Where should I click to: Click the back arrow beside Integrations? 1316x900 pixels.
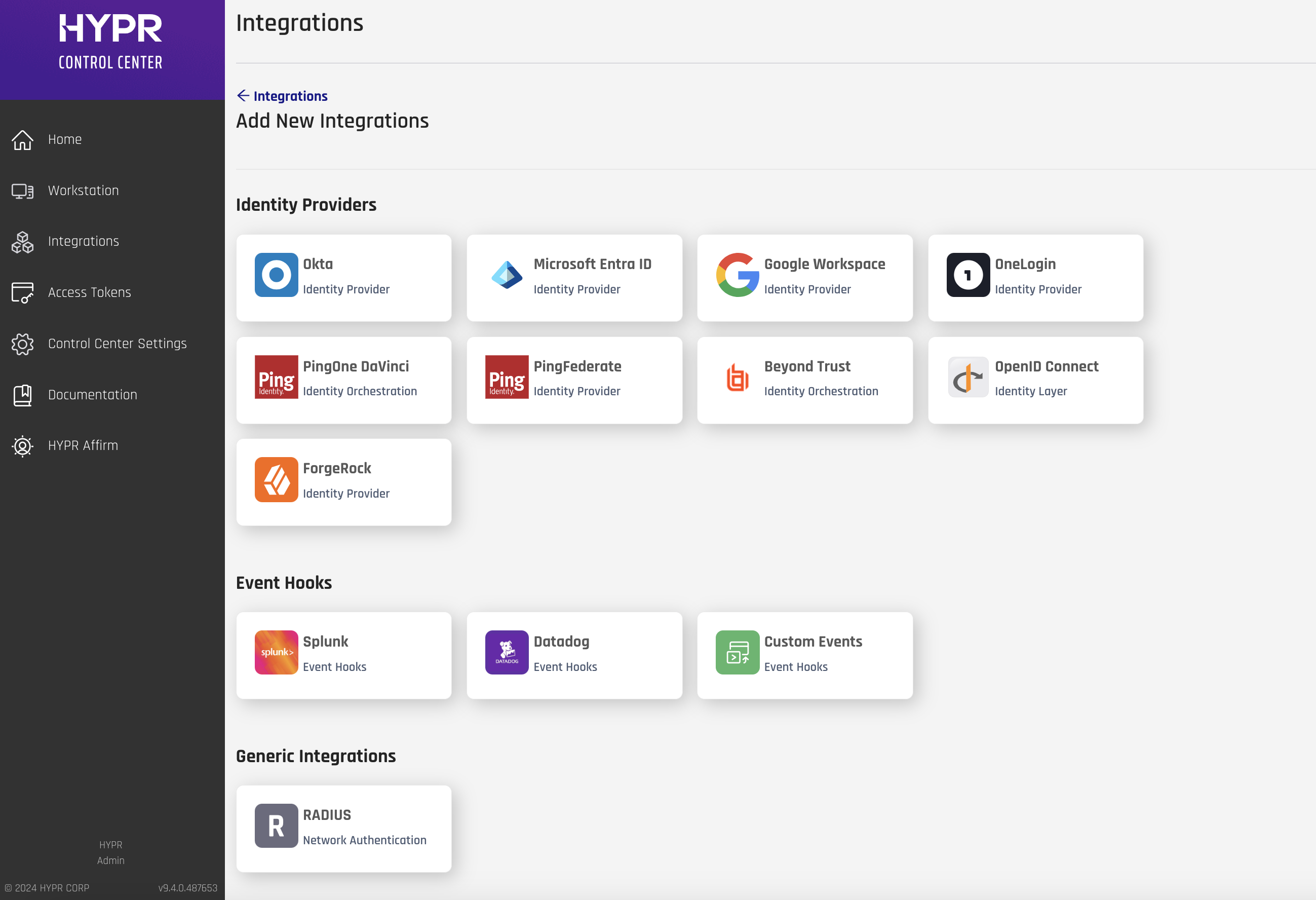(243, 96)
